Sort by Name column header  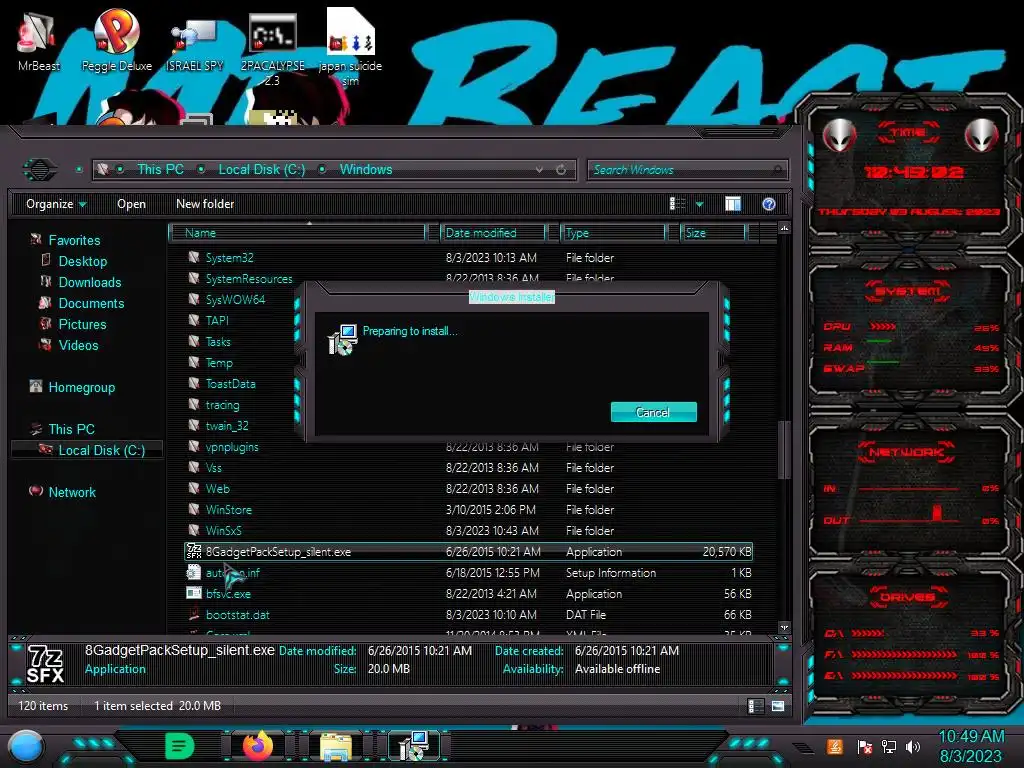[297, 232]
